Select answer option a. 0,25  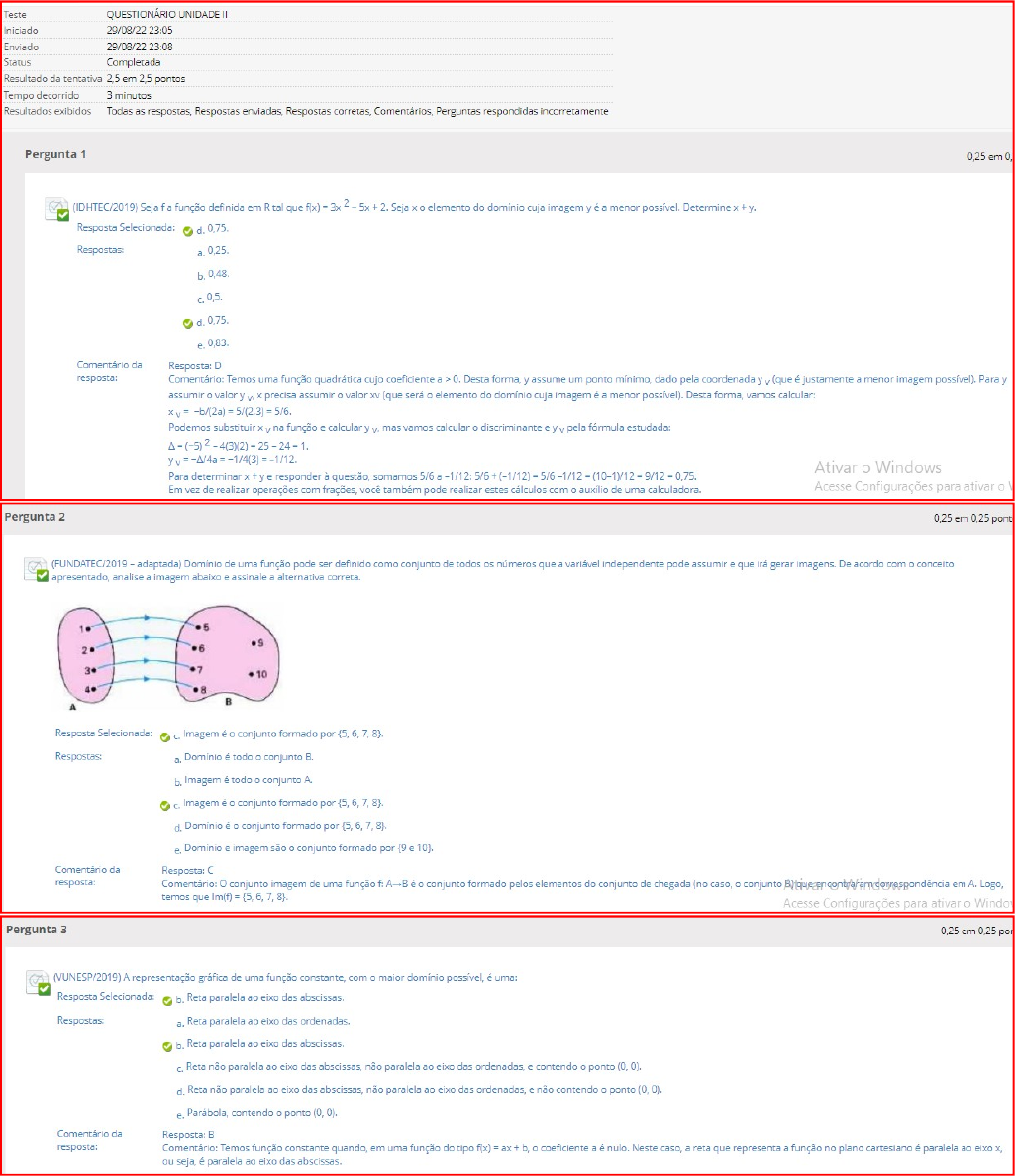tap(218, 251)
